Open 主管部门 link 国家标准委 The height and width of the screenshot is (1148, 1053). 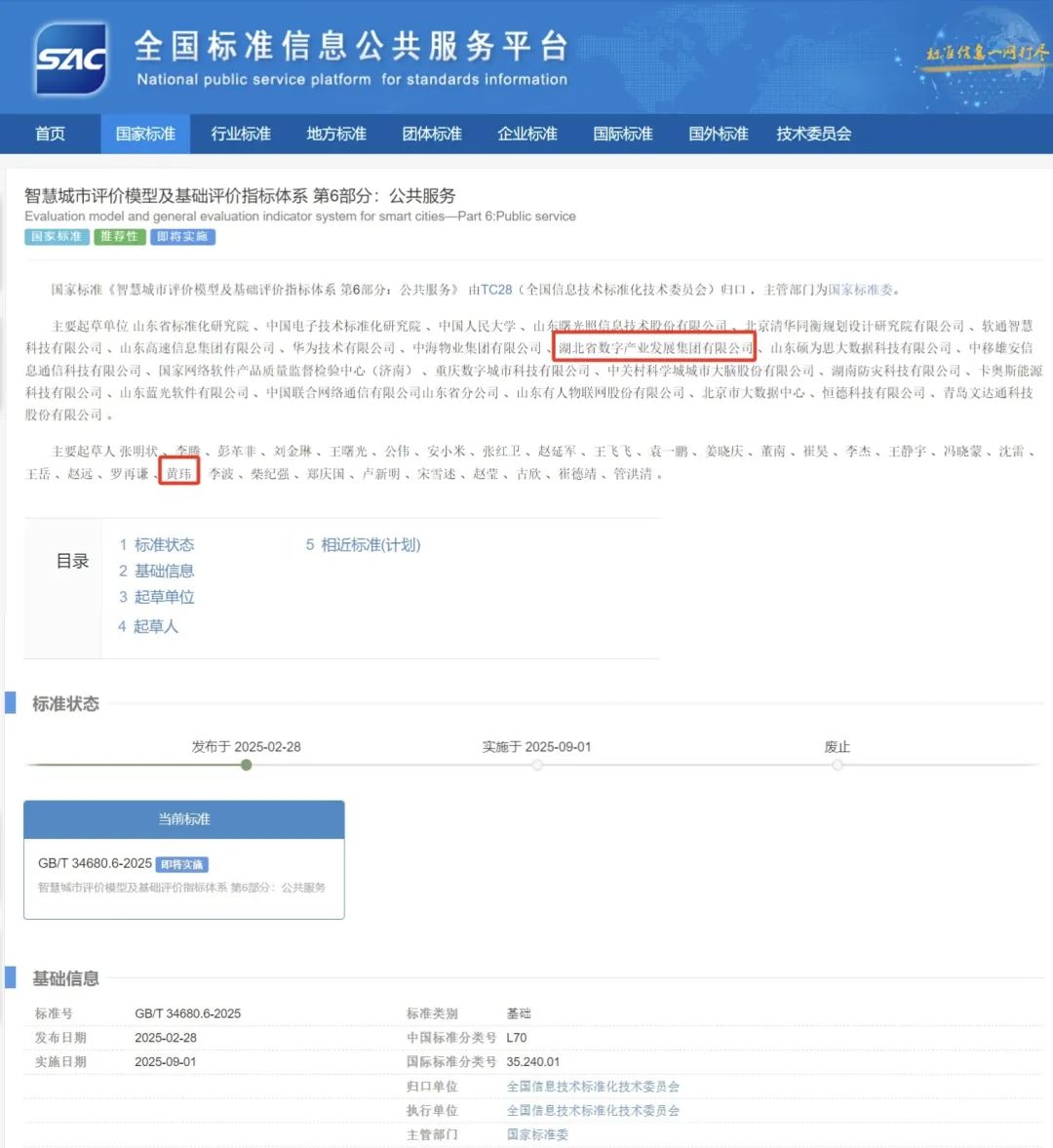(537, 1134)
